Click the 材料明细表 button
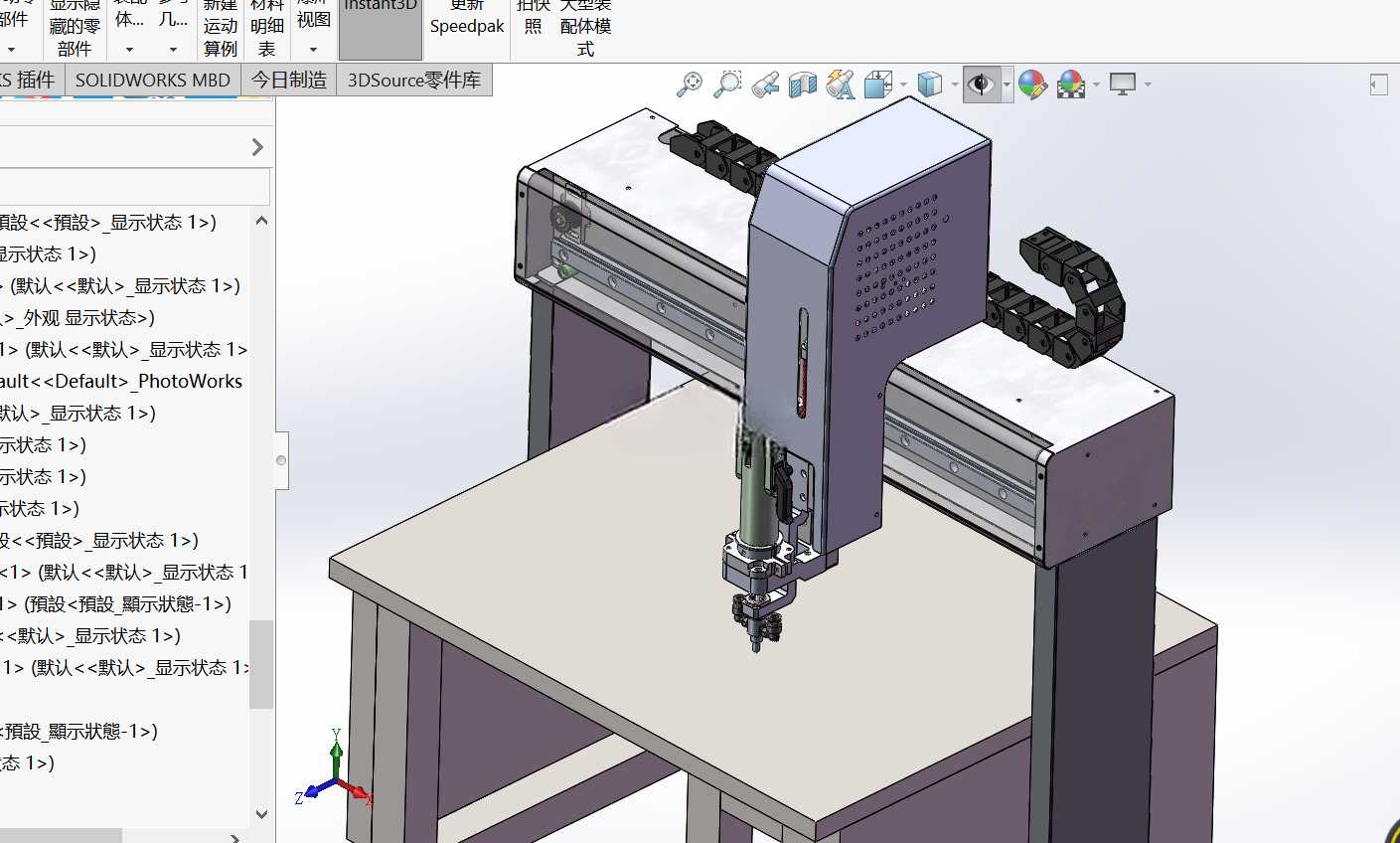This screenshot has height=843, width=1400. coord(267,29)
